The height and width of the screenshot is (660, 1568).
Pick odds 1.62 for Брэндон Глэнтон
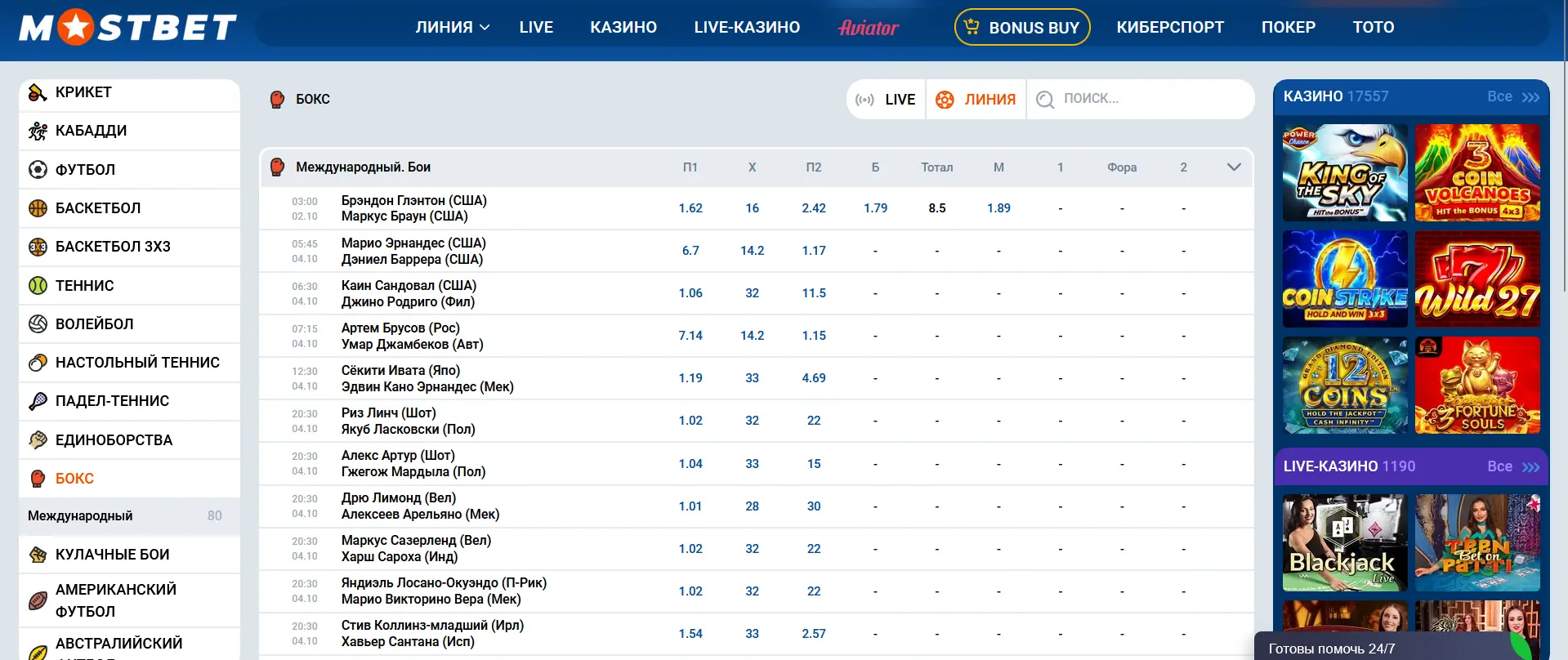pos(690,208)
